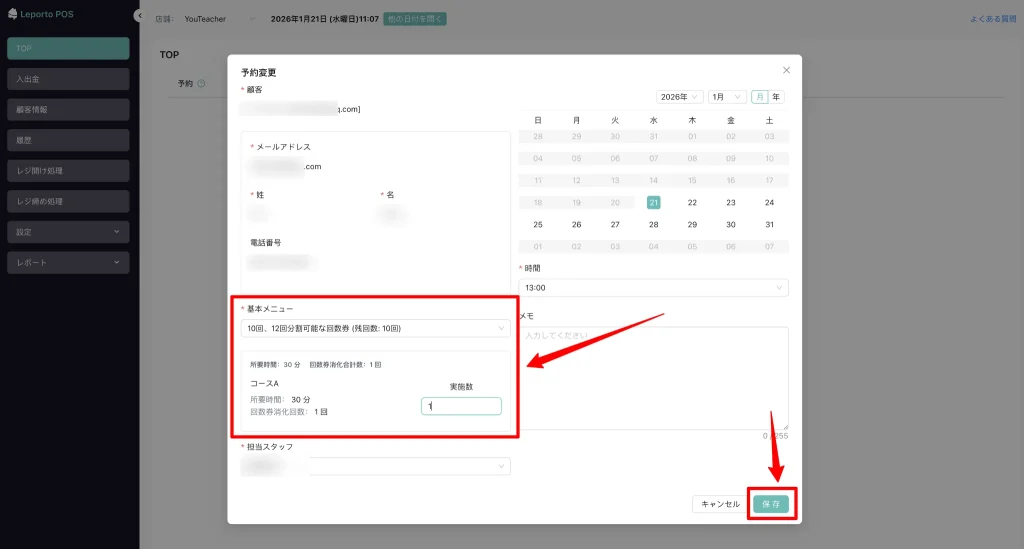
Task: Click the 保存 button
Action: pyautogui.click(x=770, y=505)
